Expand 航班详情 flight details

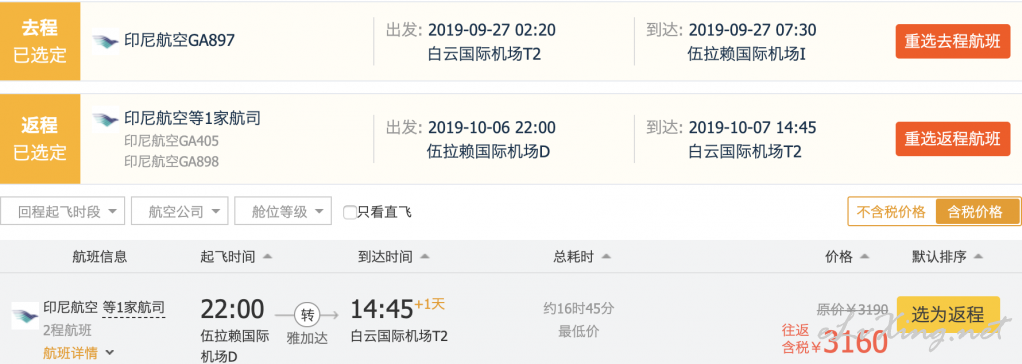pos(78,353)
